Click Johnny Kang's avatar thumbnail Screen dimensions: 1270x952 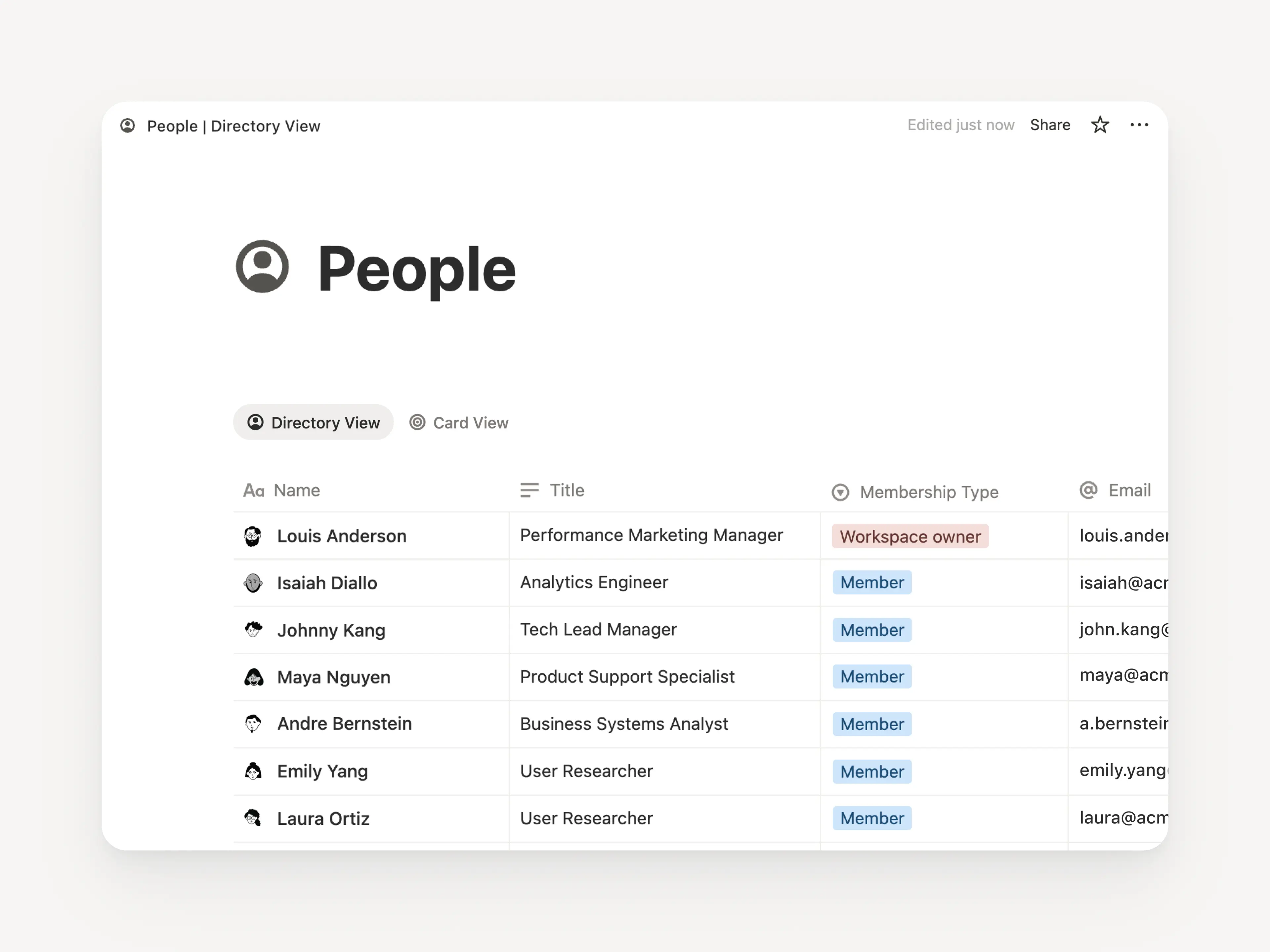(x=253, y=629)
